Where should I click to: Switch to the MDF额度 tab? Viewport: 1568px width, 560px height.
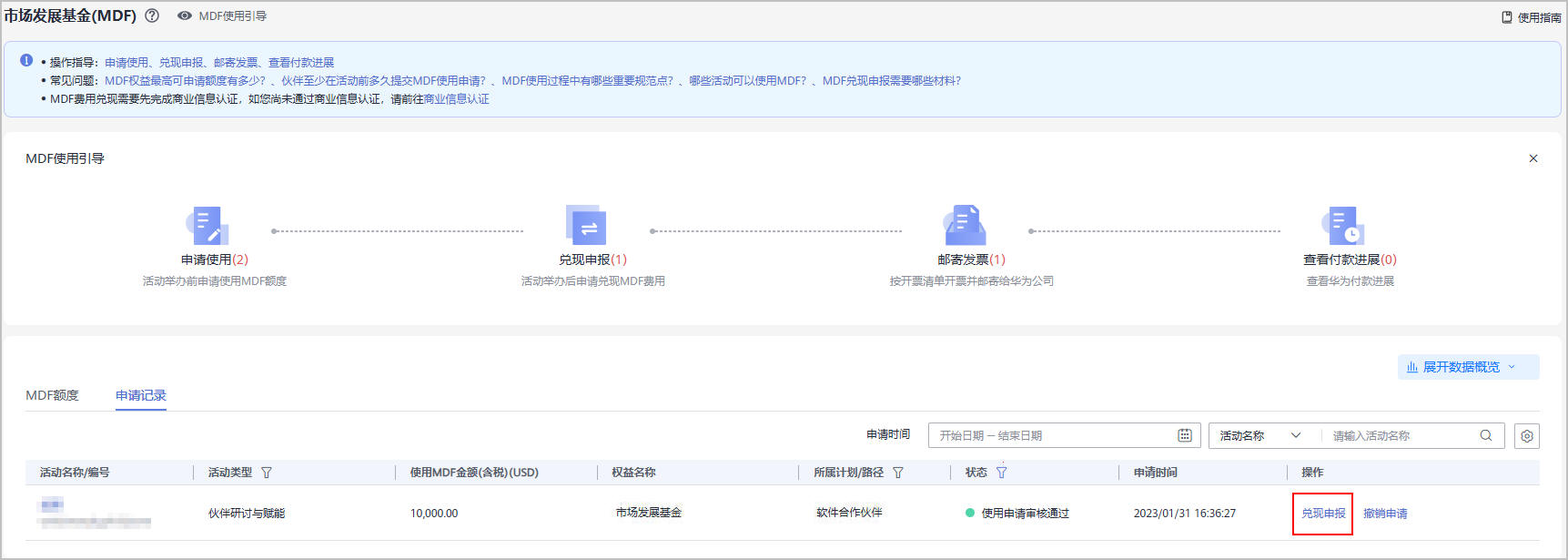(x=52, y=395)
